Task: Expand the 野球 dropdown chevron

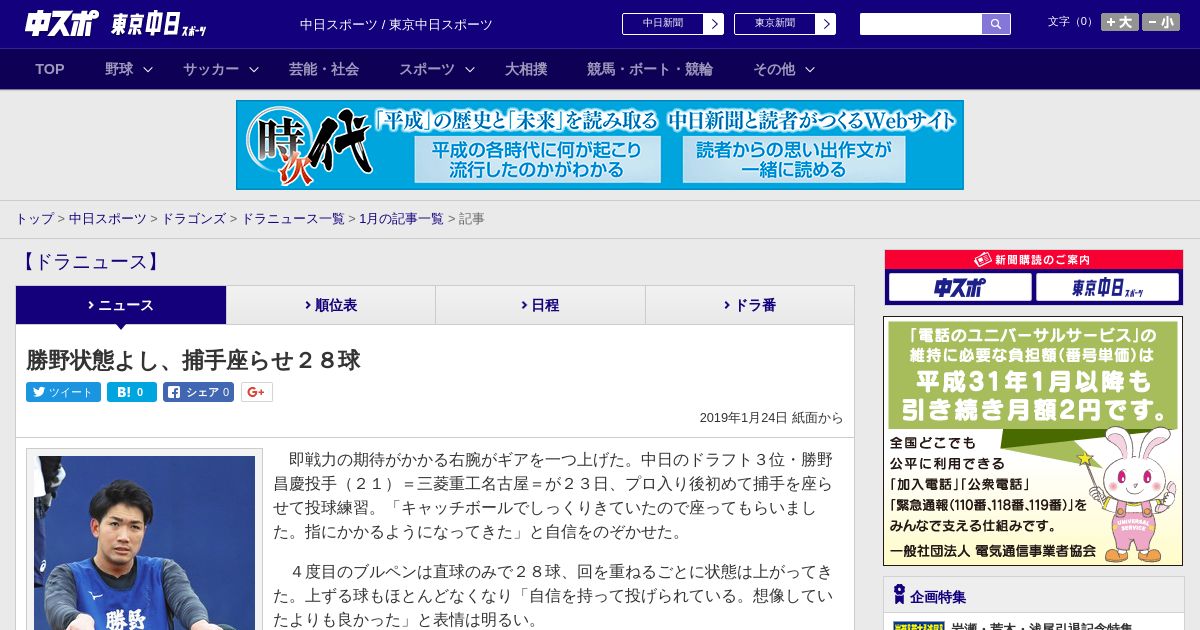Action: point(148,69)
